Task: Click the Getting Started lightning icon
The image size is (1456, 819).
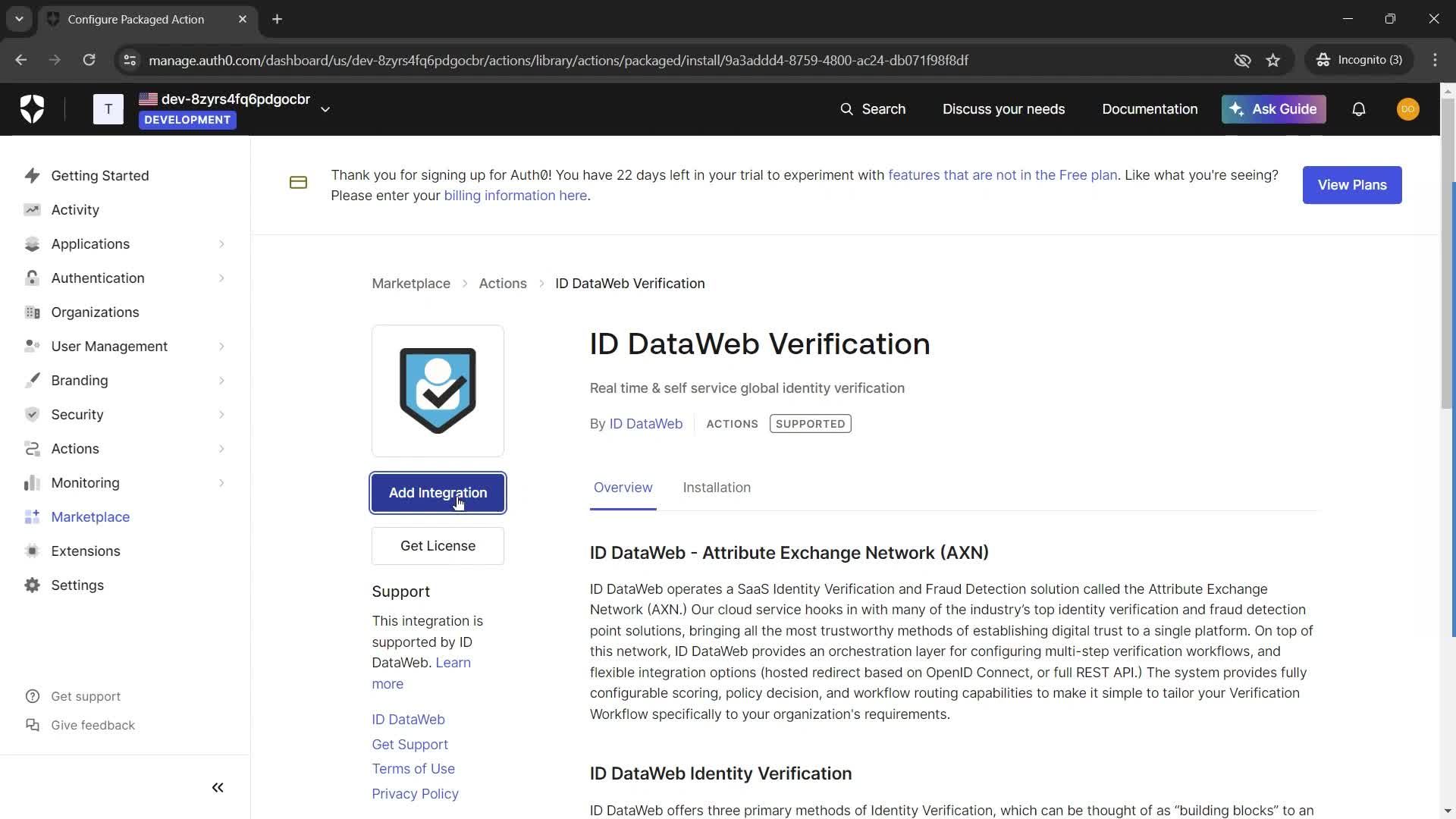Action: 32,176
